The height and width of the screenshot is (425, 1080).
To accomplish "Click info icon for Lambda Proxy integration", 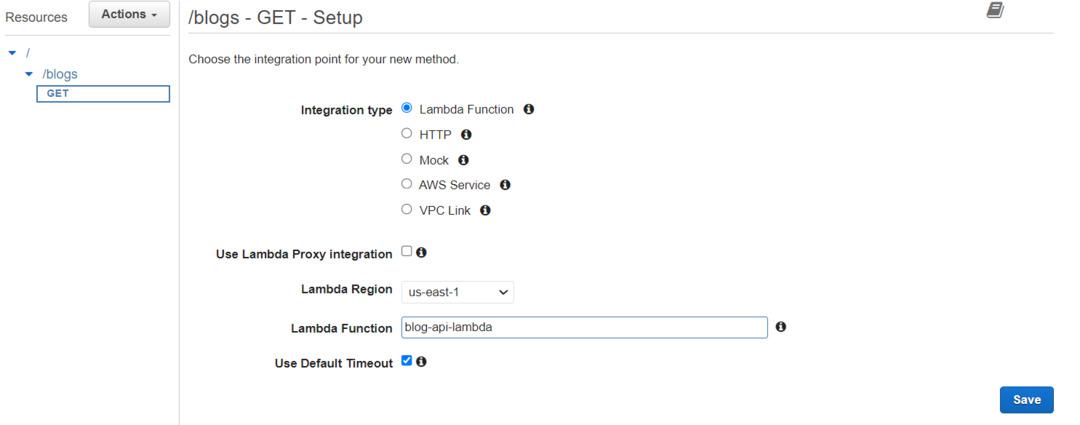I will (421, 253).
